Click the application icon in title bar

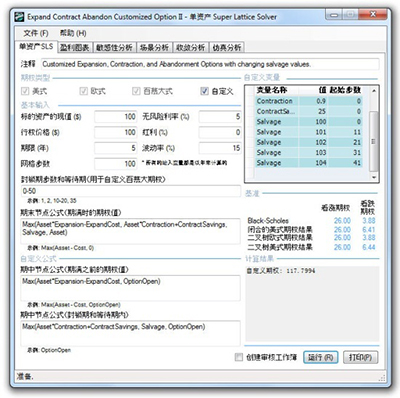[19, 17]
